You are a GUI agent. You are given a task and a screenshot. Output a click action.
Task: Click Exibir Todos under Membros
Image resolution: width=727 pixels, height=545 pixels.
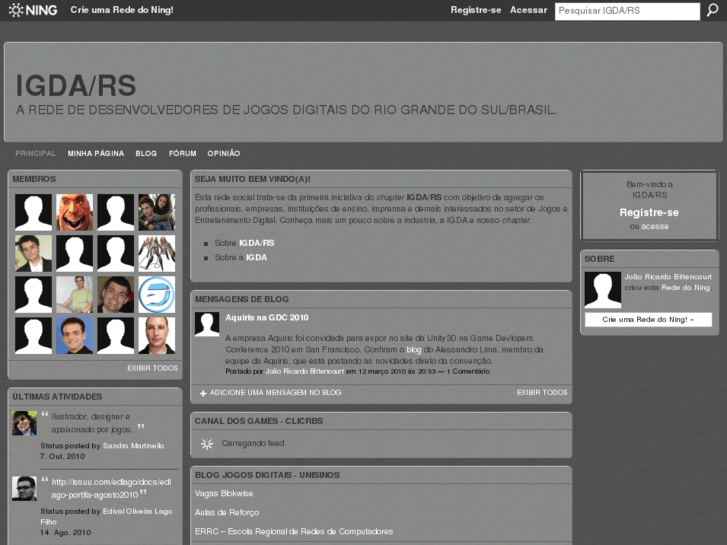coord(153,368)
